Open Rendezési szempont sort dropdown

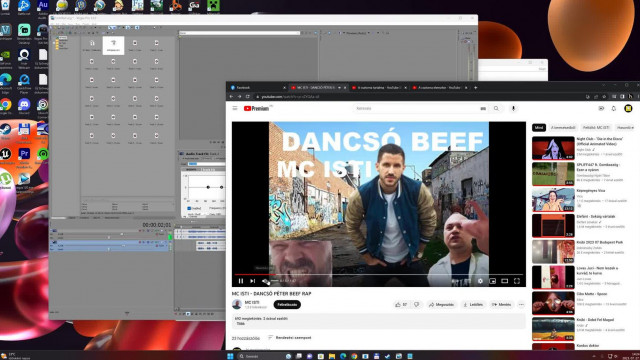(x=289, y=338)
